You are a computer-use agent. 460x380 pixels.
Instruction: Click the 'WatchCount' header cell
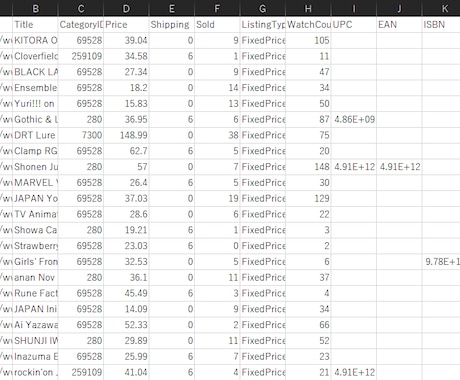click(x=308, y=25)
